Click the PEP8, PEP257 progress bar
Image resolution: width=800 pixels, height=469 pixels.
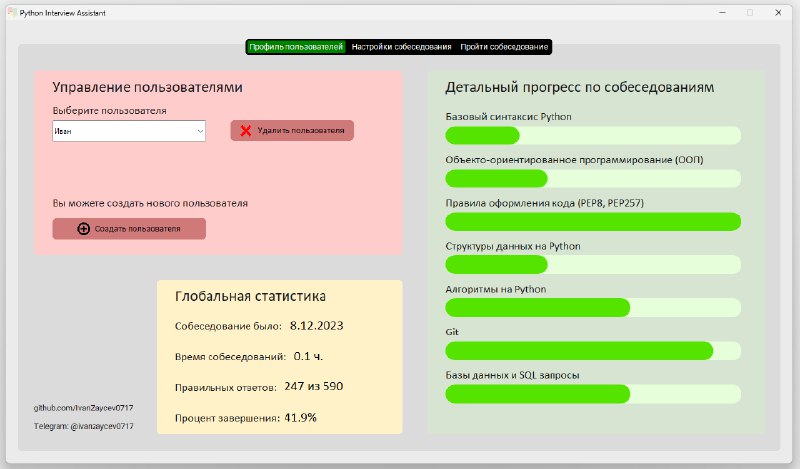(x=593, y=221)
